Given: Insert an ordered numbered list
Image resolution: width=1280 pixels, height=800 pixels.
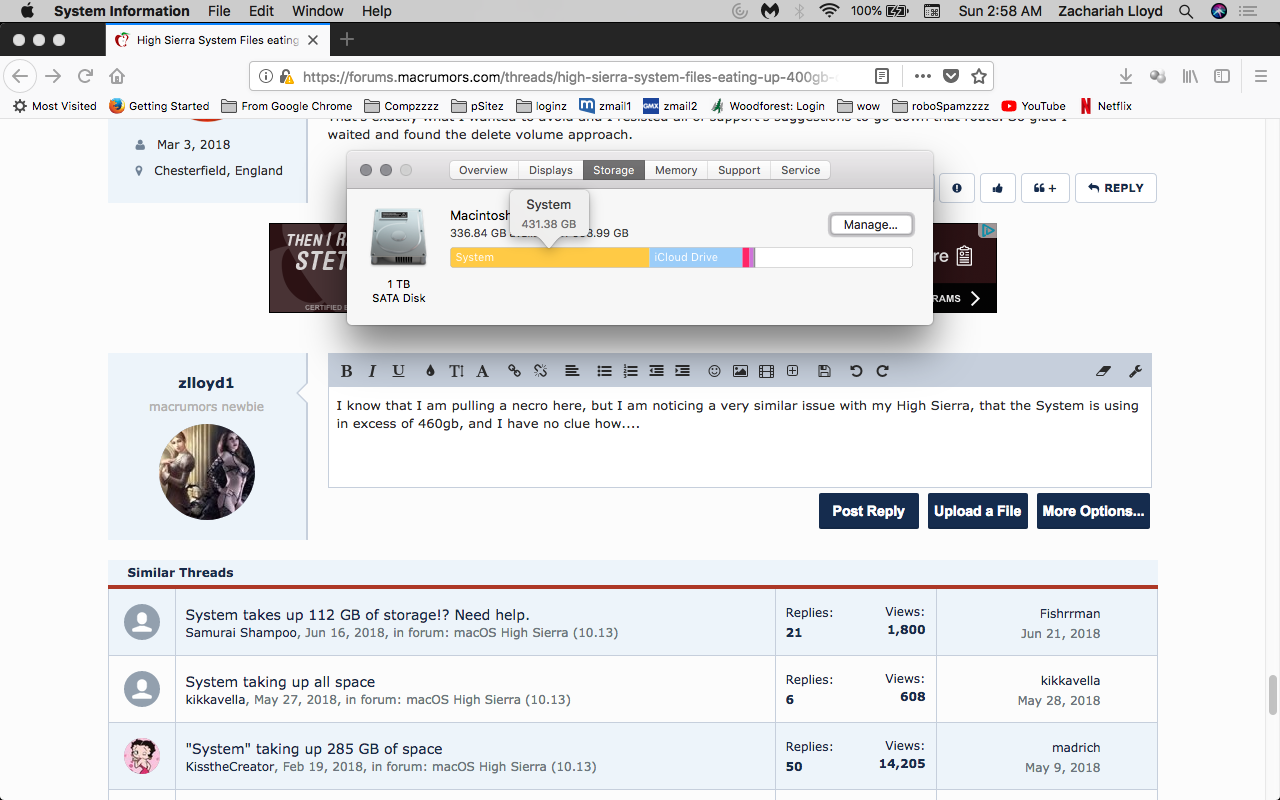Looking at the screenshot, I should click(x=630, y=371).
